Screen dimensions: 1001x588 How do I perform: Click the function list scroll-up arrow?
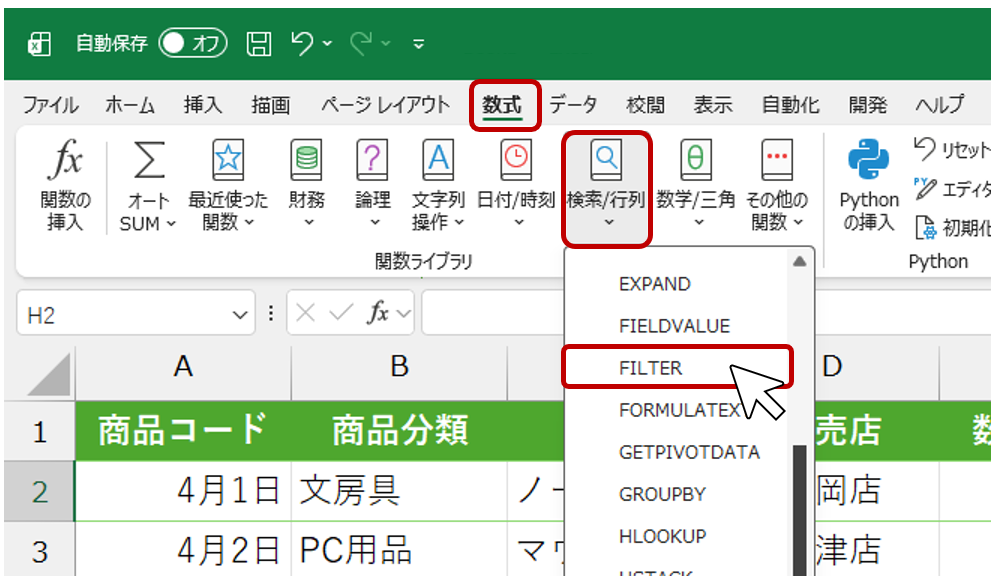(x=799, y=262)
